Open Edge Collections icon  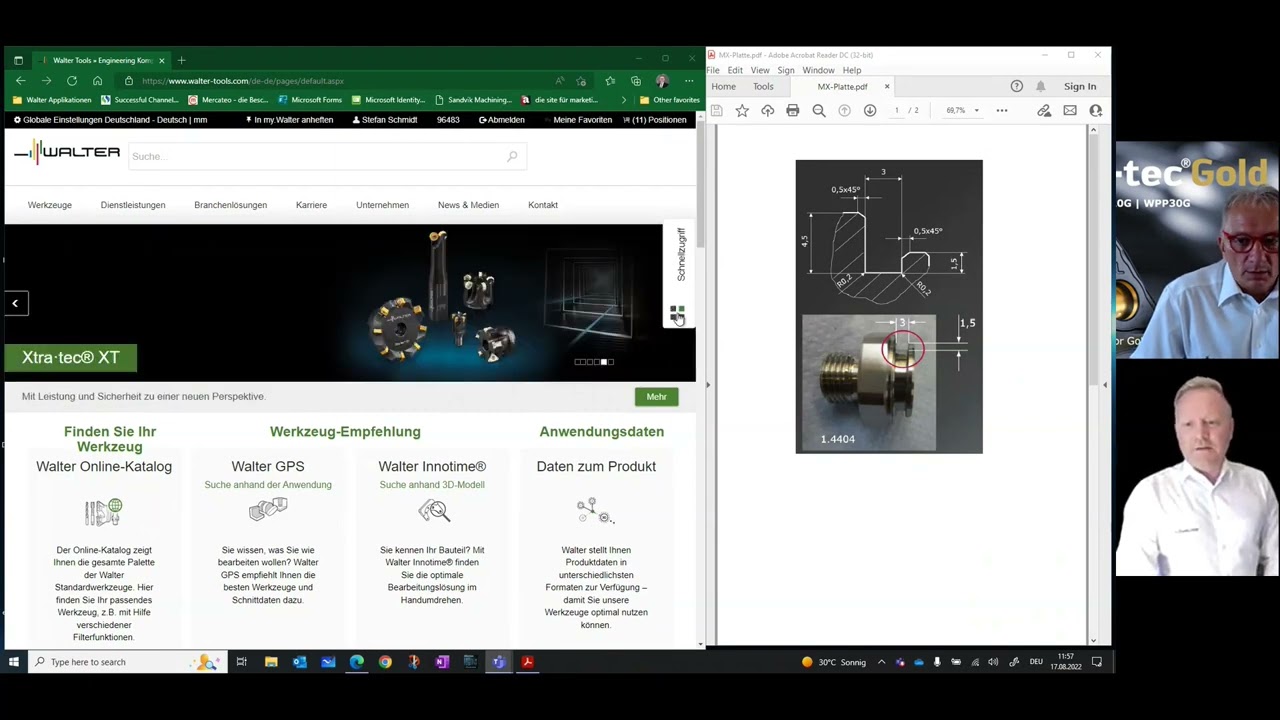[x=636, y=81]
